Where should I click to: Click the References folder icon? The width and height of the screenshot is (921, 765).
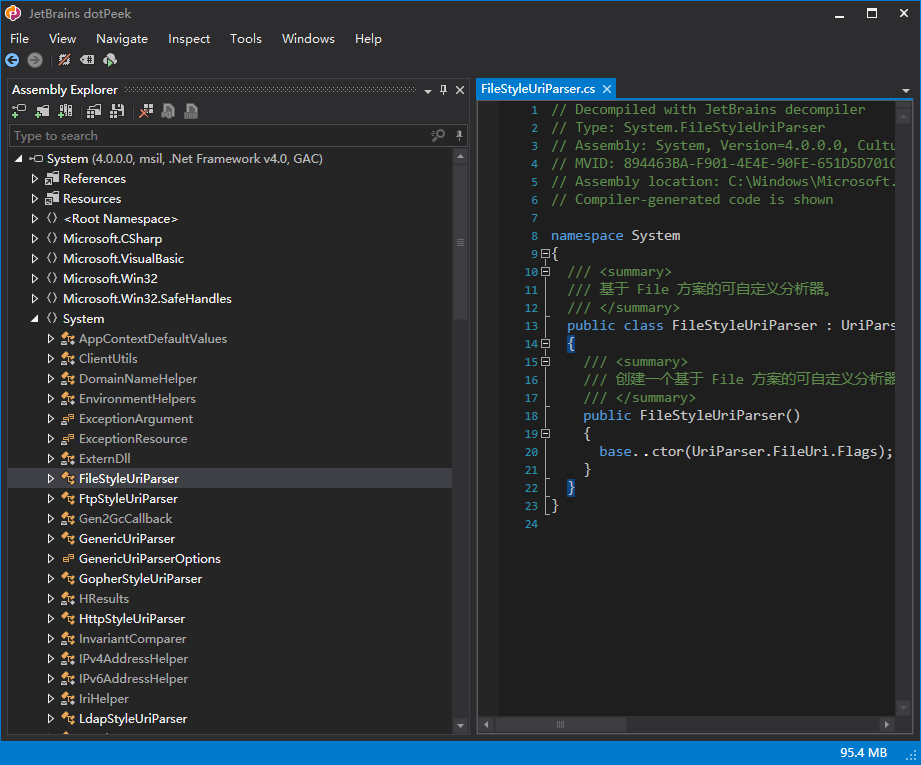[x=52, y=178]
